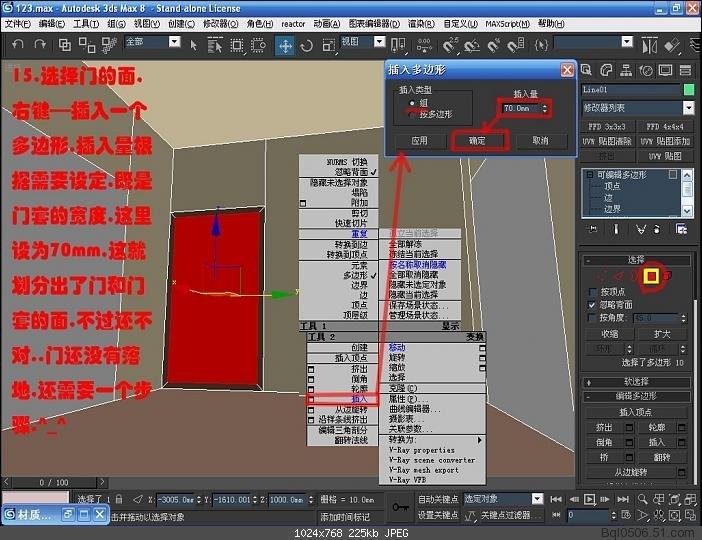
Task: Click the FFD 3x3x3 modifier button
Action: 607,127
